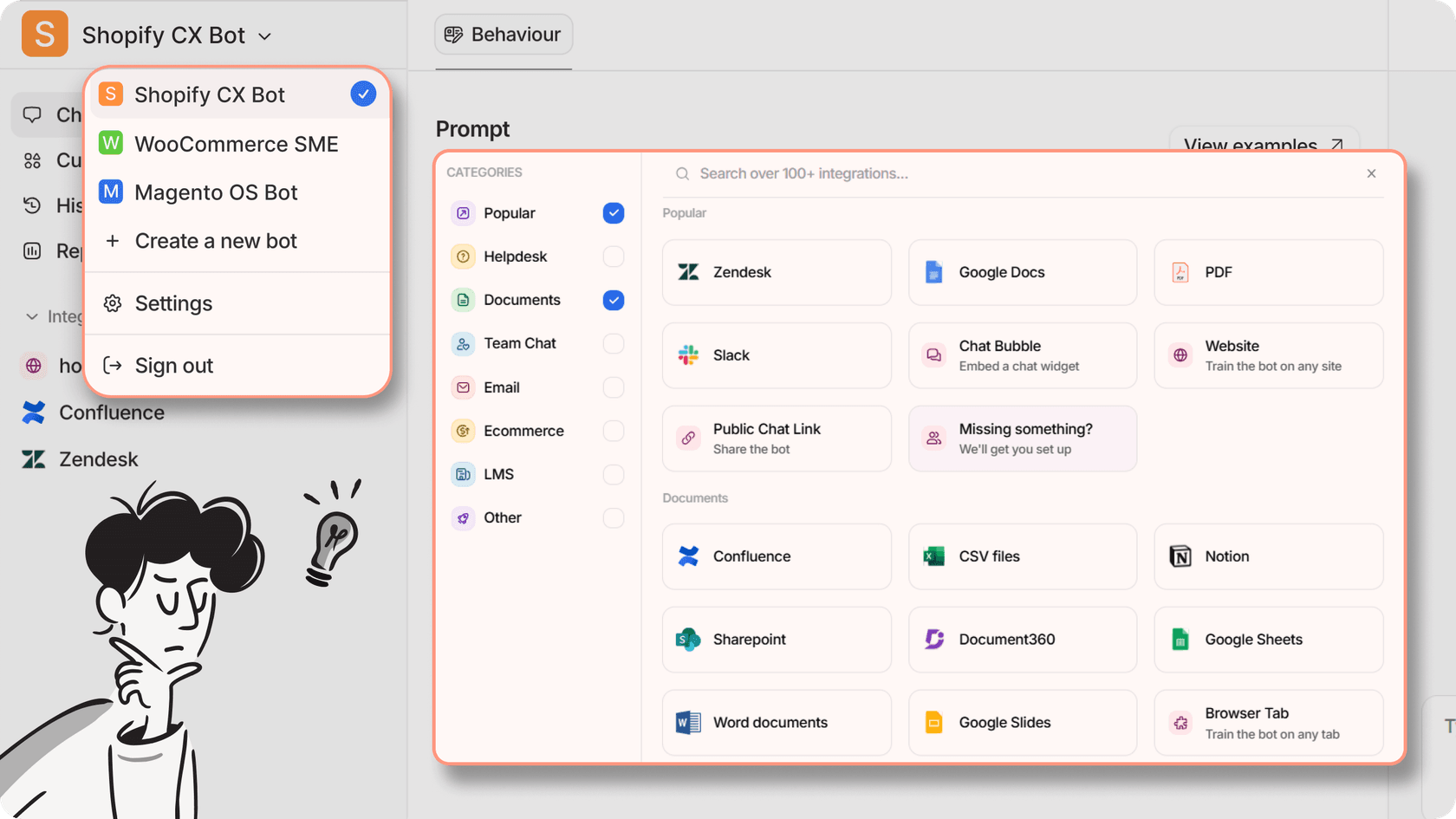Close the integrations picker panel

pyautogui.click(x=1372, y=173)
